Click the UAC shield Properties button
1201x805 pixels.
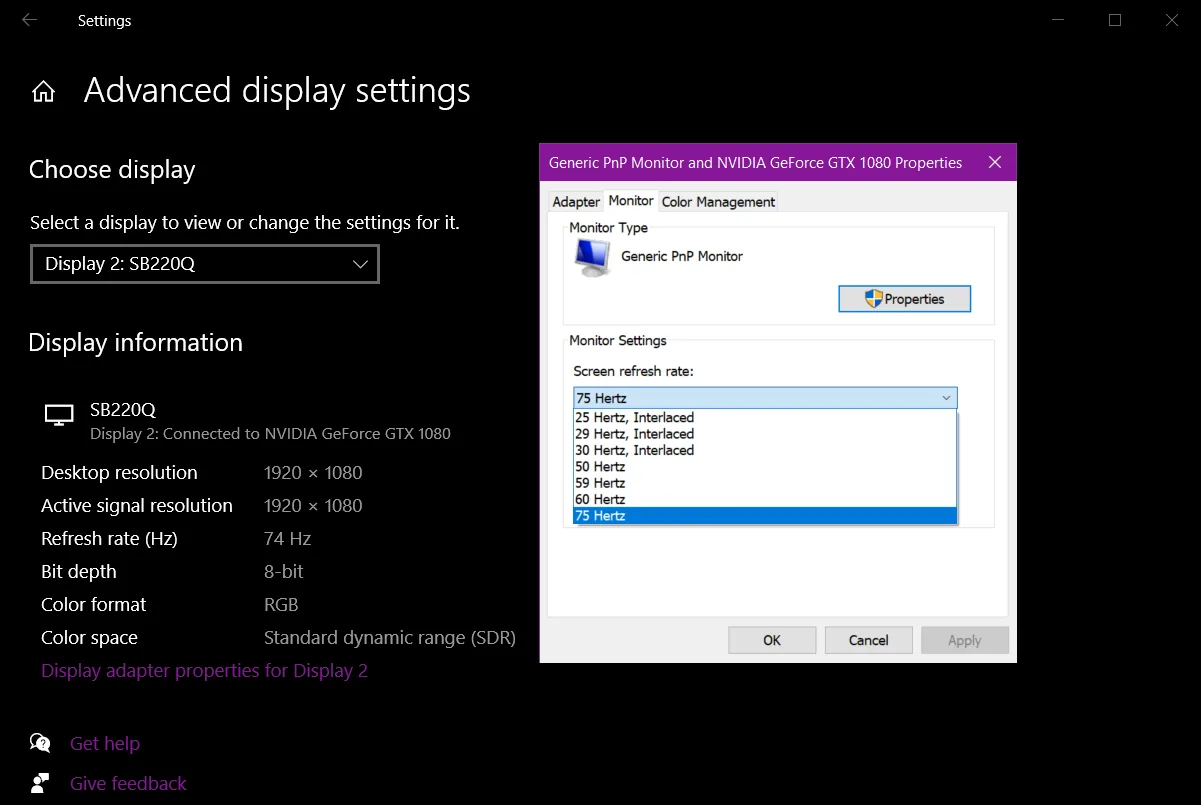click(x=903, y=298)
